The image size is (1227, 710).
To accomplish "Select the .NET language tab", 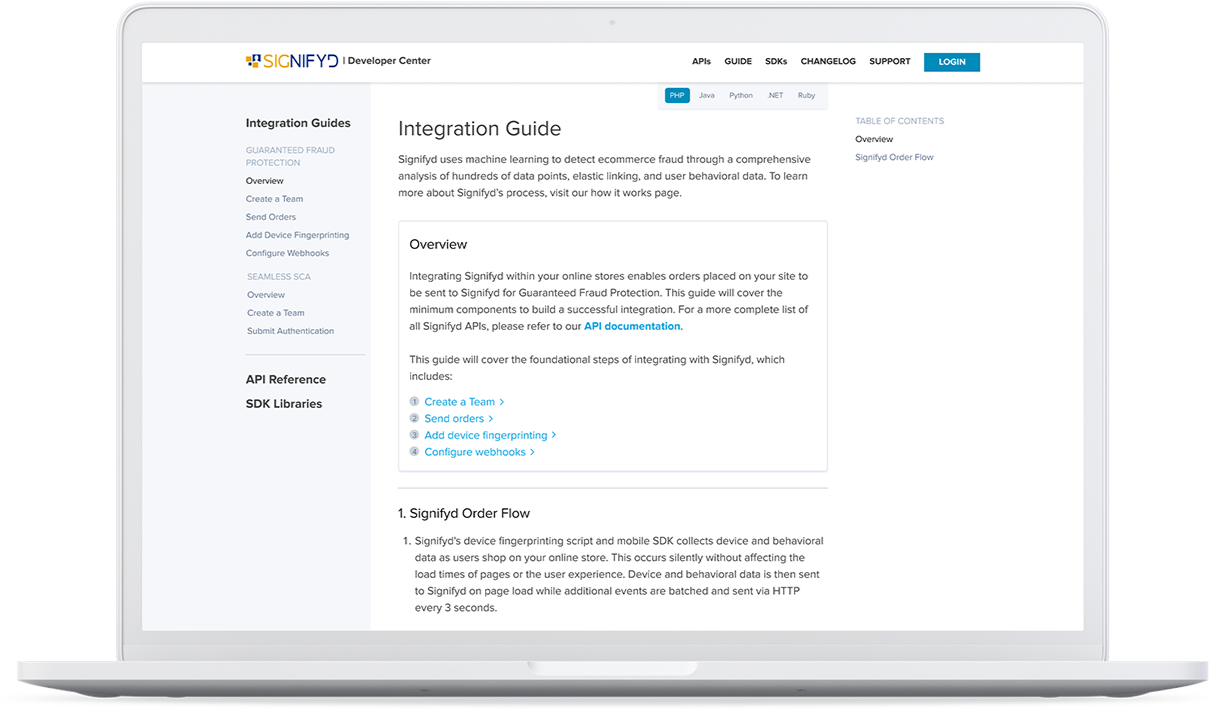I will [x=775, y=96].
